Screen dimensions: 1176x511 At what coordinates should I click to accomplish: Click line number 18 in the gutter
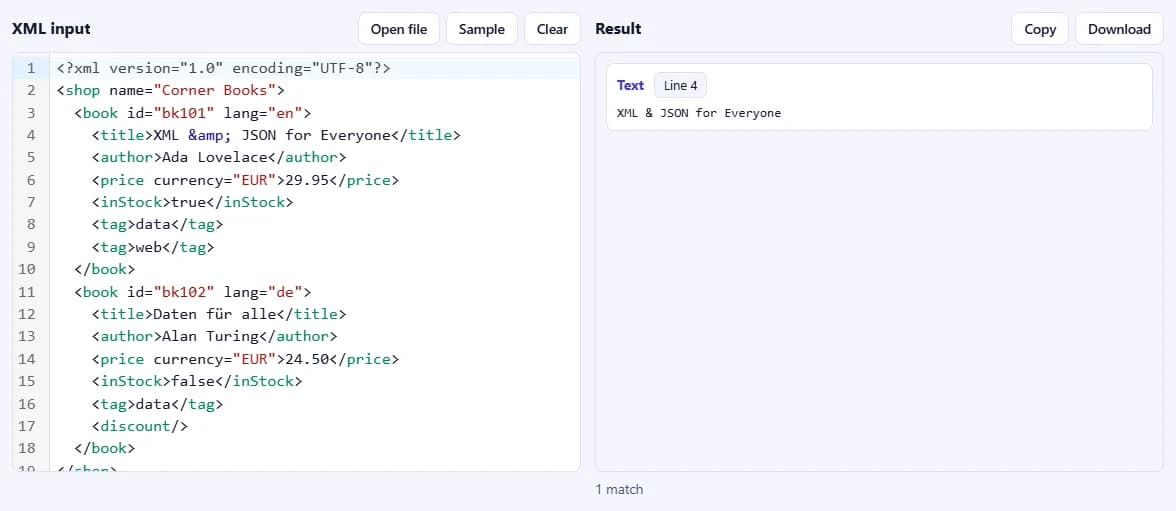pos(27,448)
